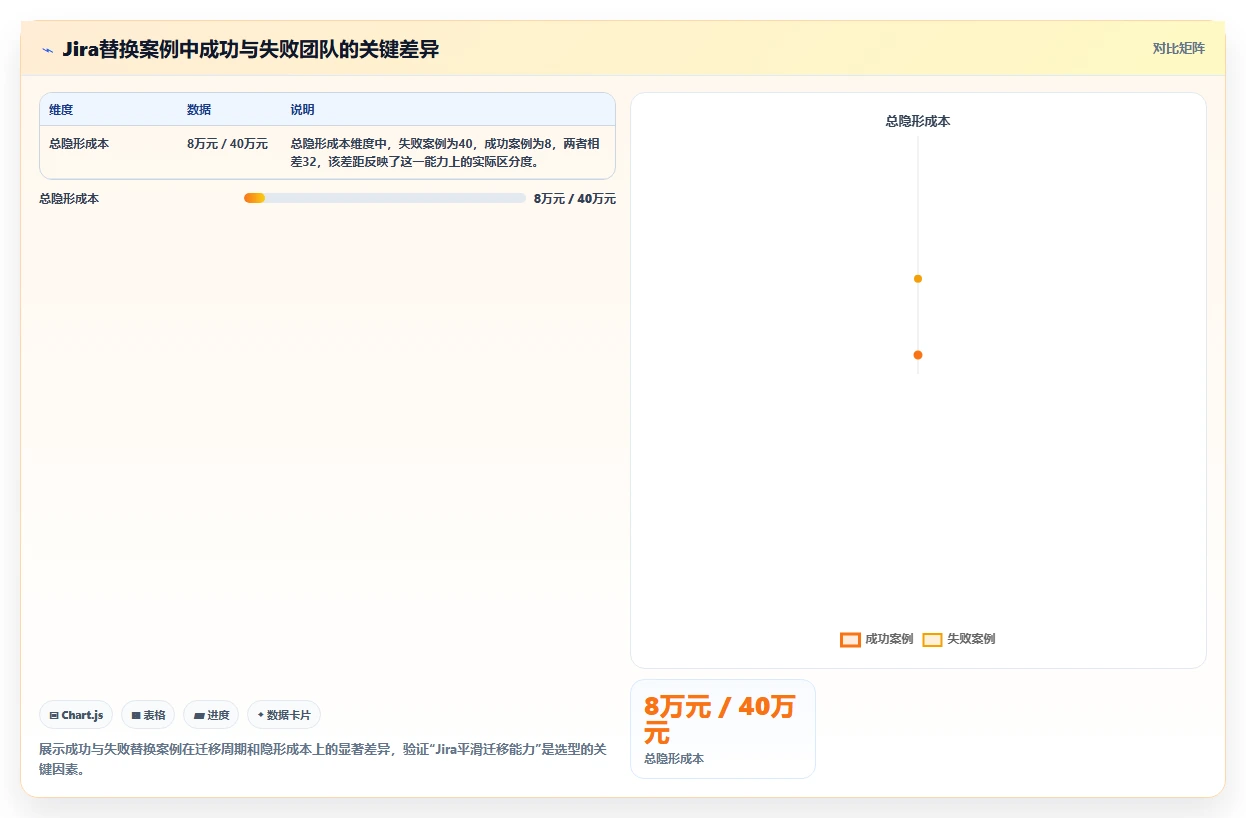The image size is (1246, 818).
Task: Toggle the 成功案例 legend swatch
Action: 850,640
